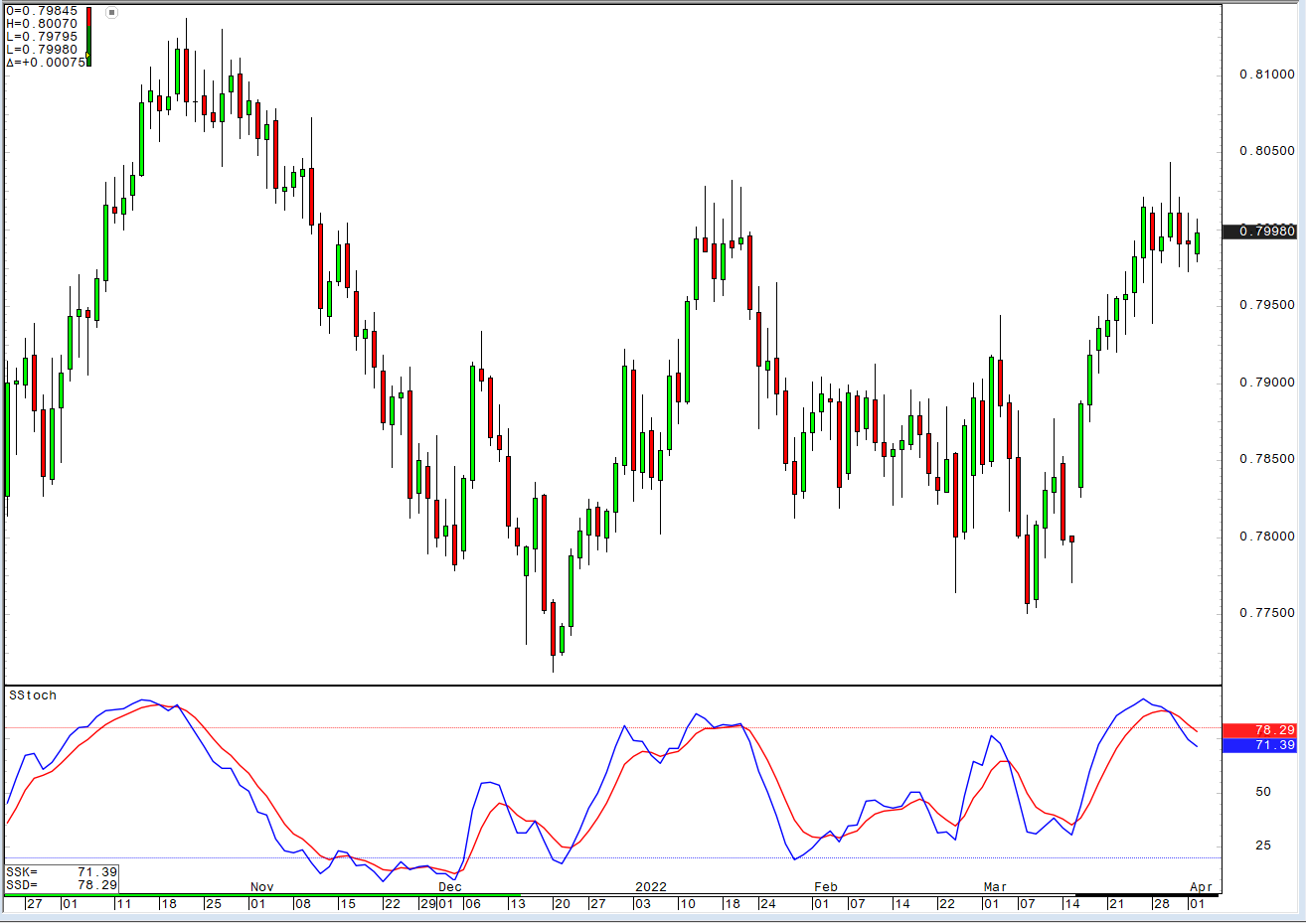Click the 13 date tick on the time axis
Screen dimensions: 1306x924
point(517,904)
